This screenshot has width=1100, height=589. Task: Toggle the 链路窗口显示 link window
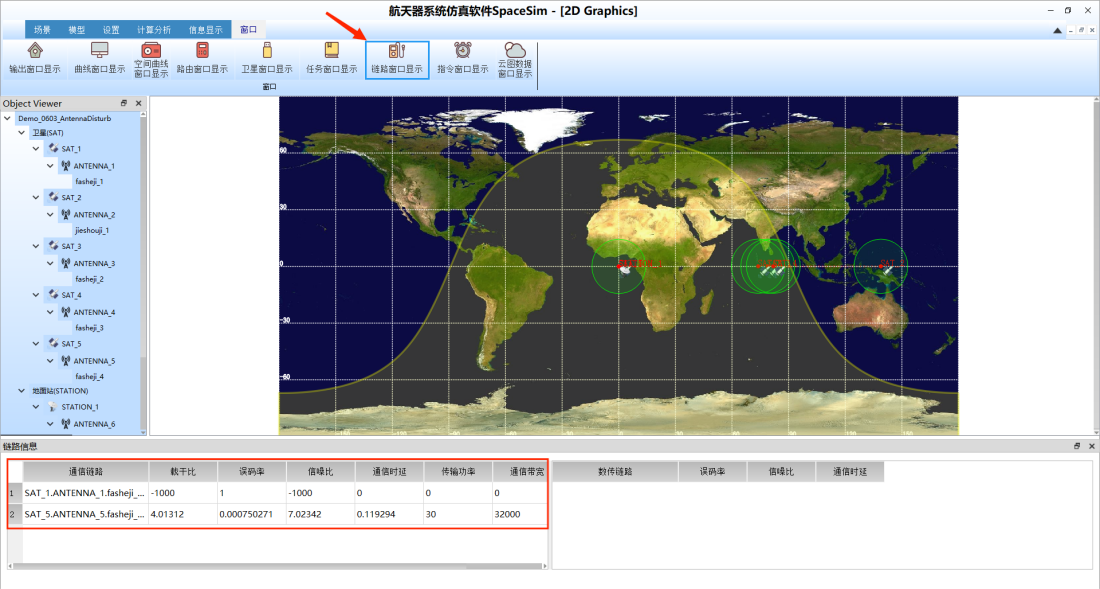[397, 60]
